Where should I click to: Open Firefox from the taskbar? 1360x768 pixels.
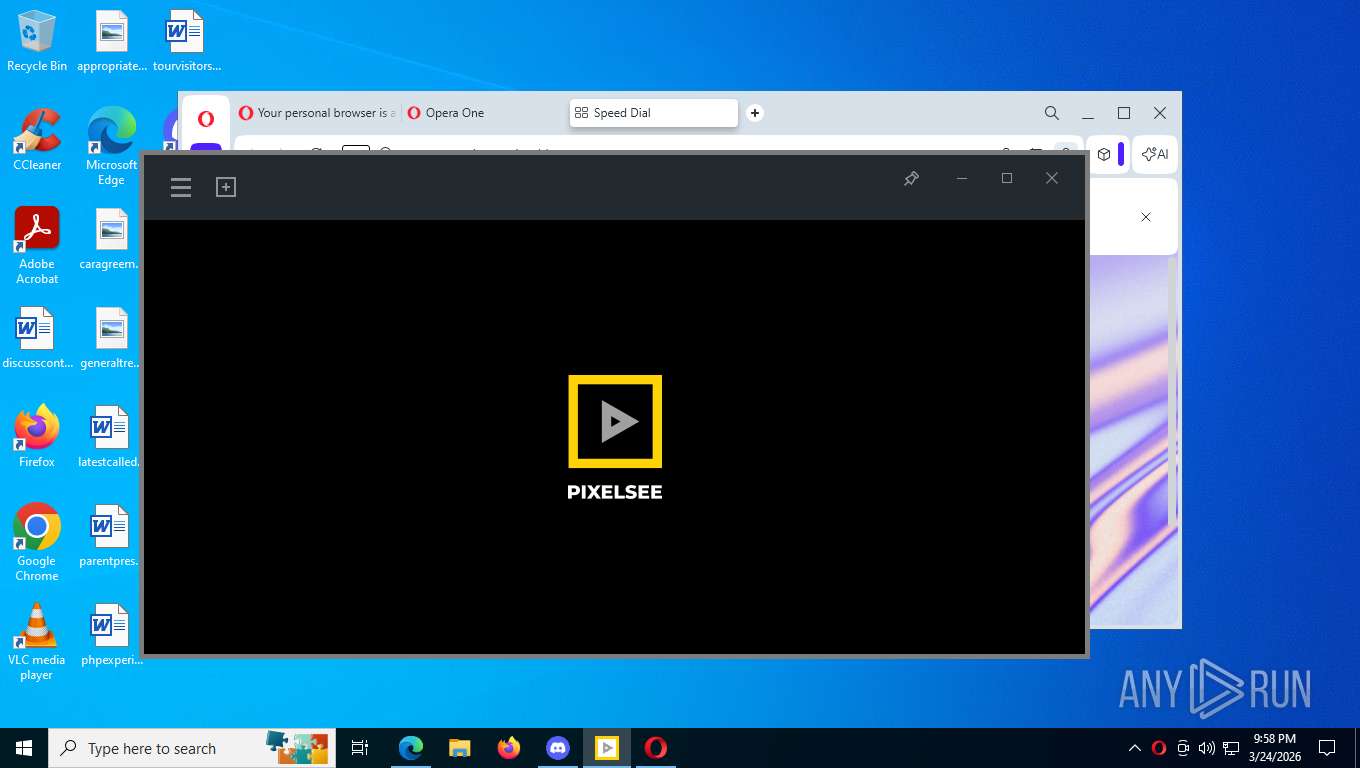point(509,748)
